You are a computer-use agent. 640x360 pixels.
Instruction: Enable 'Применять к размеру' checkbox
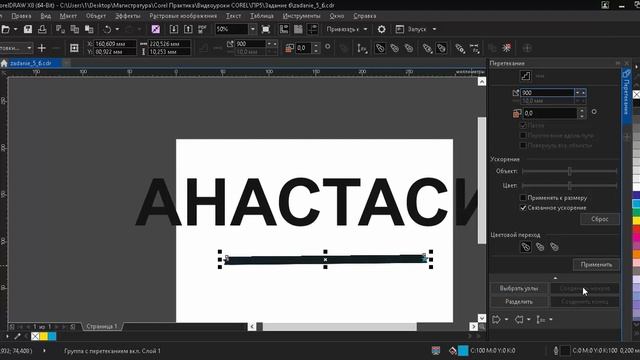point(523,198)
